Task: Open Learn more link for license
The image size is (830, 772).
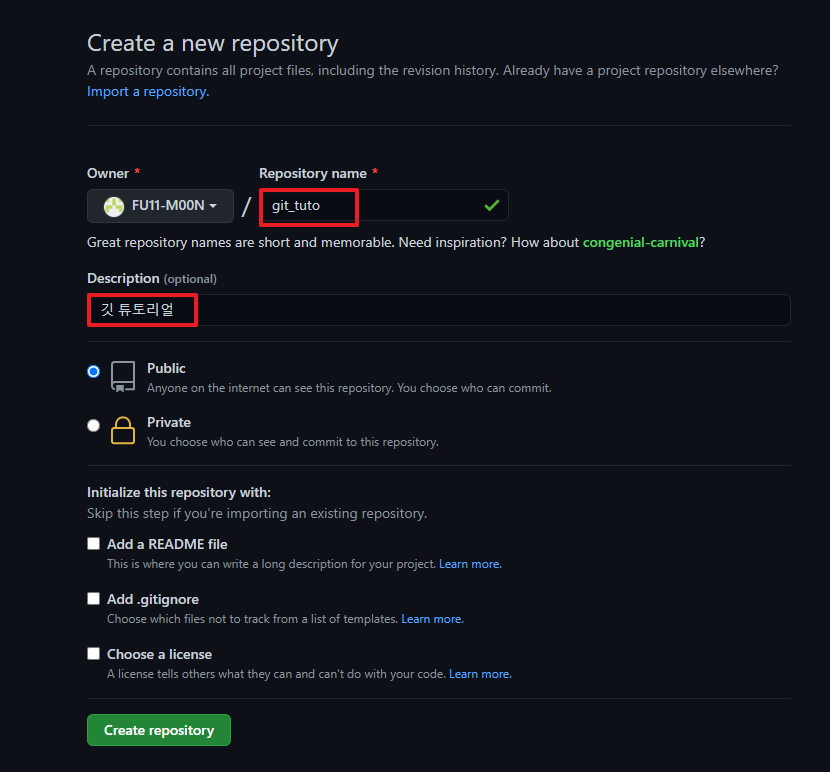Action: [480, 675]
